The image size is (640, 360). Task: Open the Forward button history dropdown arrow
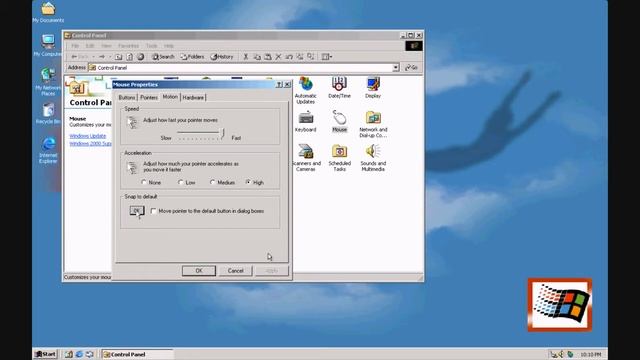[x=110, y=57]
